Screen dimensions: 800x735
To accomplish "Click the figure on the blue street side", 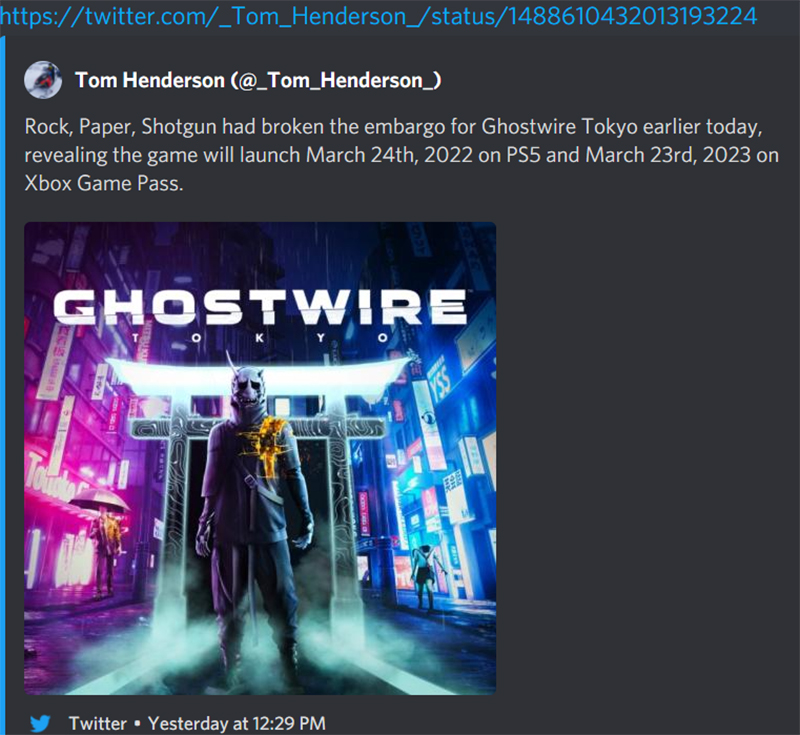I will pyautogui.click(x=423, y=576).
